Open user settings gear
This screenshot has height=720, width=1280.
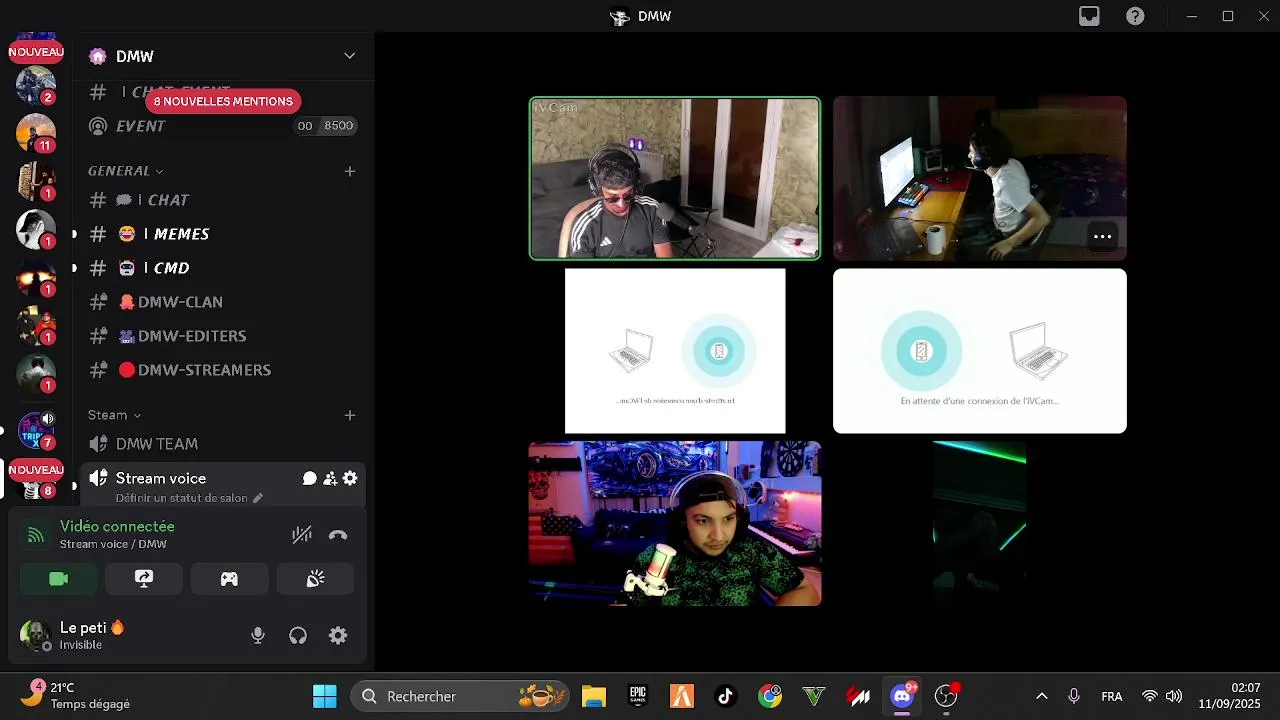coord(338,636)
